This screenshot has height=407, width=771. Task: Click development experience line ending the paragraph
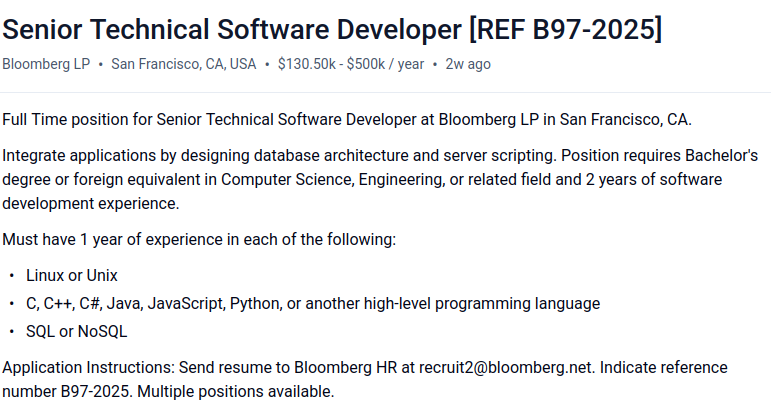(x=90, y=203)
